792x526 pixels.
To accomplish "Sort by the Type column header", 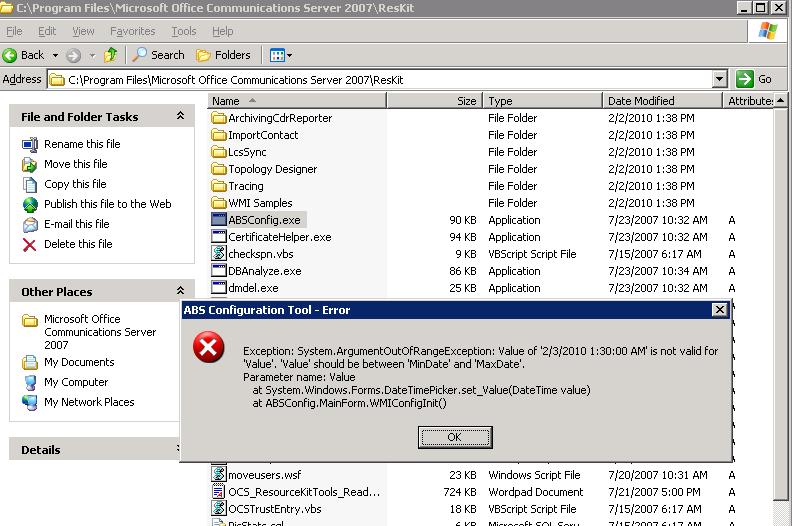I will coord(543,101).
